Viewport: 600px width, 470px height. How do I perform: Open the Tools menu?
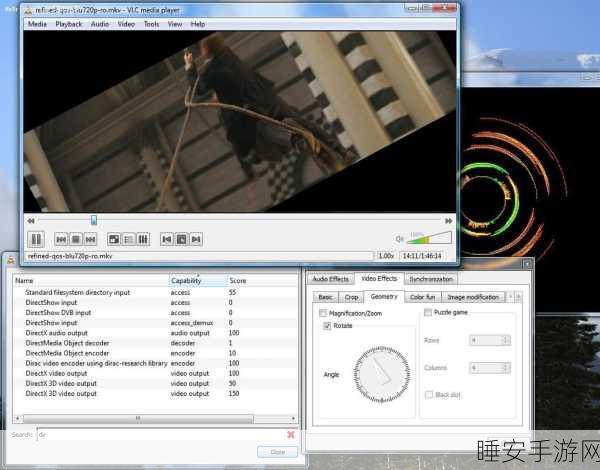(x=151, y=24)
